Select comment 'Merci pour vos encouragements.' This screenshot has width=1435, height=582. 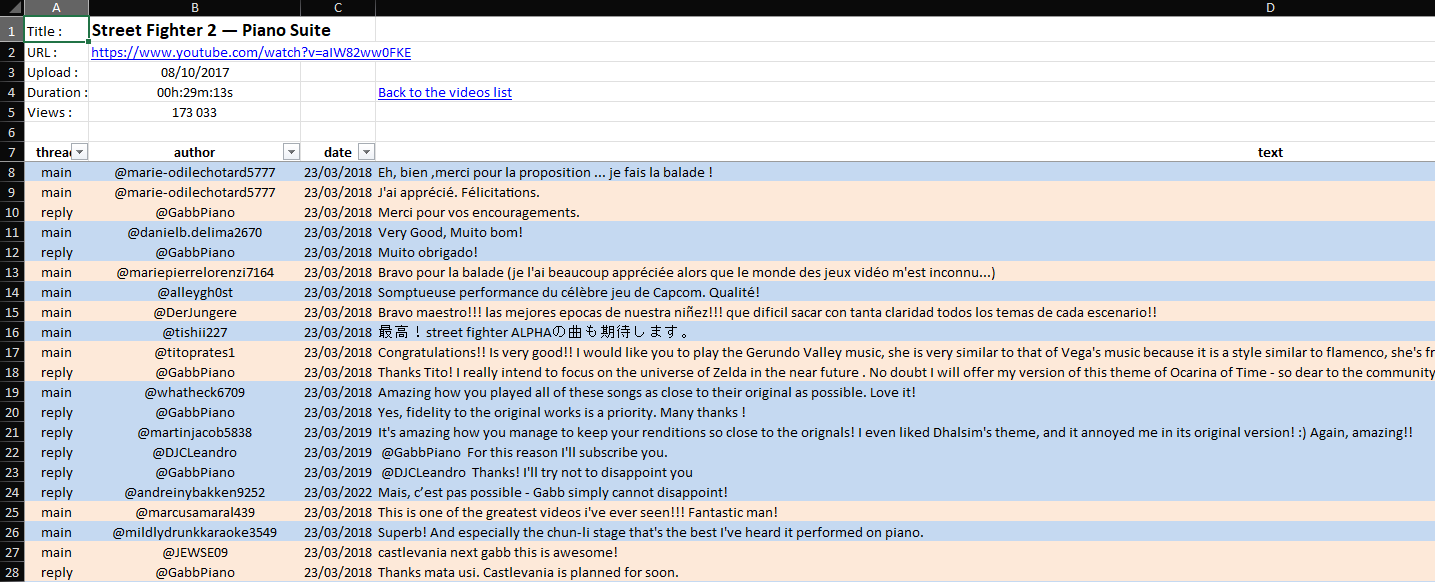pyautogui.click(x=905, y=212)
